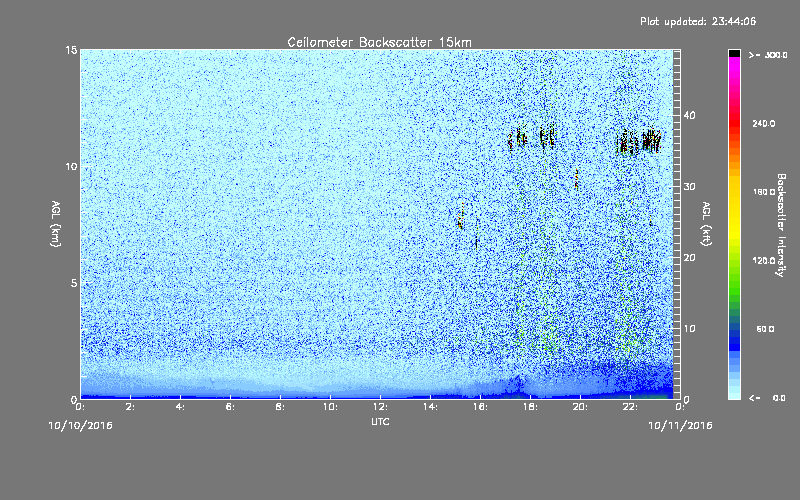Click the high cloud echo cluster near 22 UTC
This screenshot has height=500, width=800.
pyautogui.click(x=638, y=141)
